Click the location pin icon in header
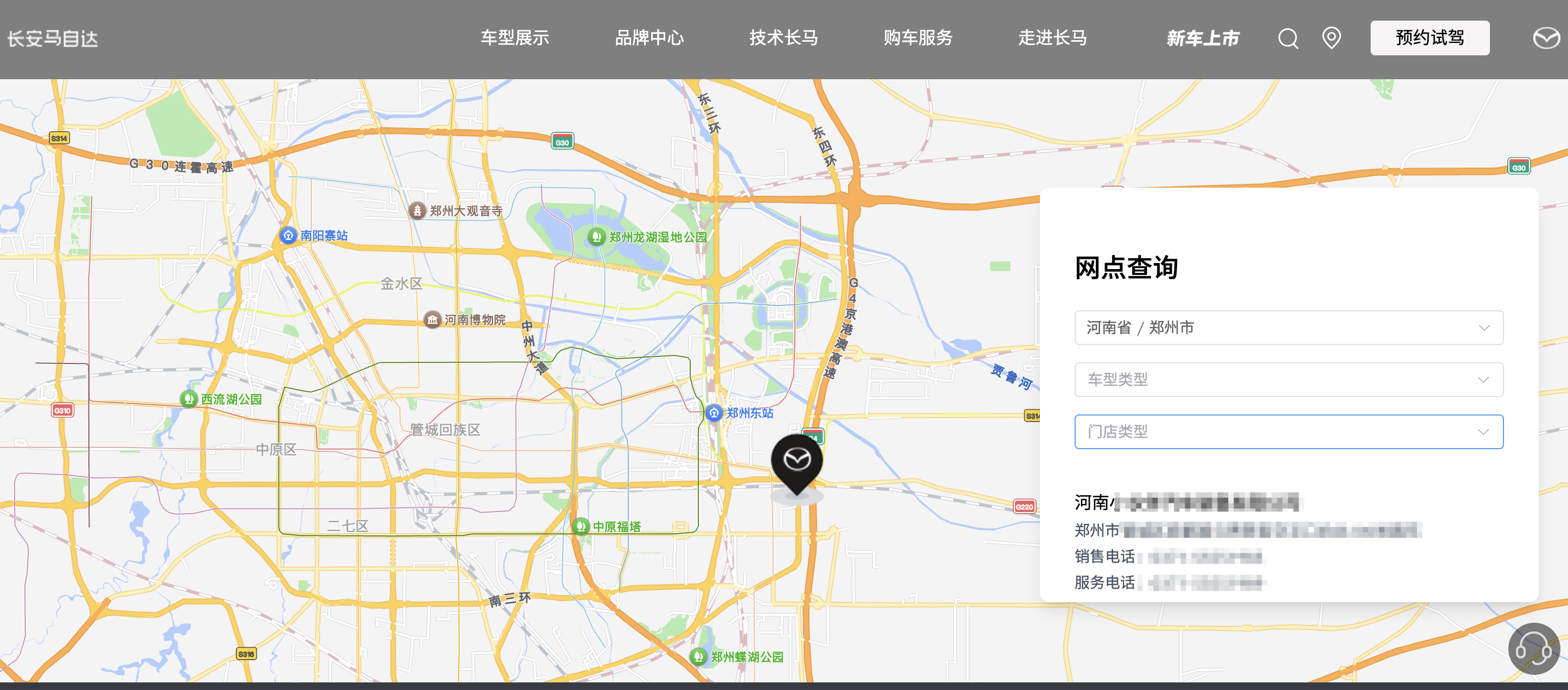1568x690 pixels. [1331, 38]
